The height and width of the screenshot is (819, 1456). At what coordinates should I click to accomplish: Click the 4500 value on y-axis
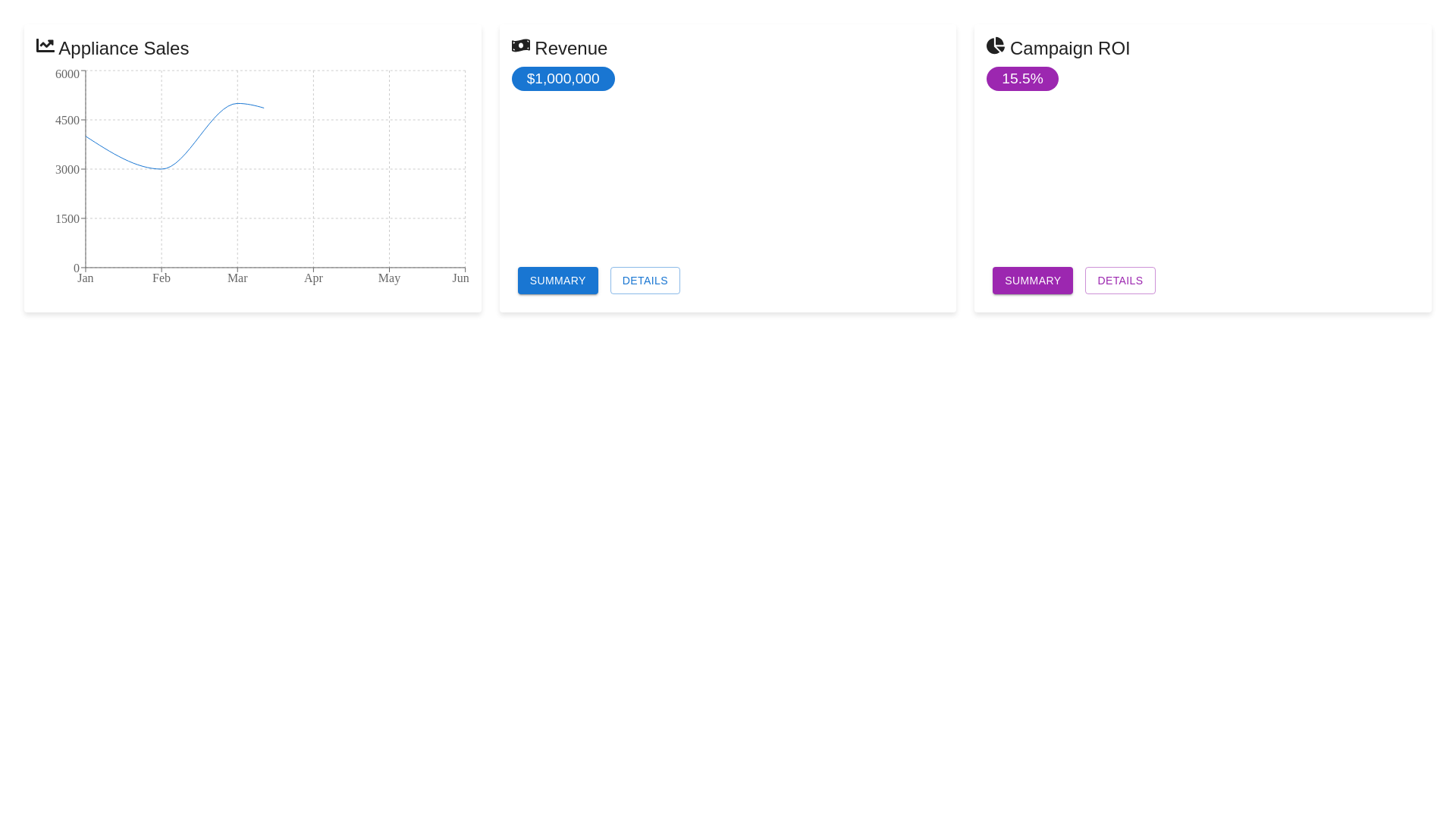tap(67, 121)
